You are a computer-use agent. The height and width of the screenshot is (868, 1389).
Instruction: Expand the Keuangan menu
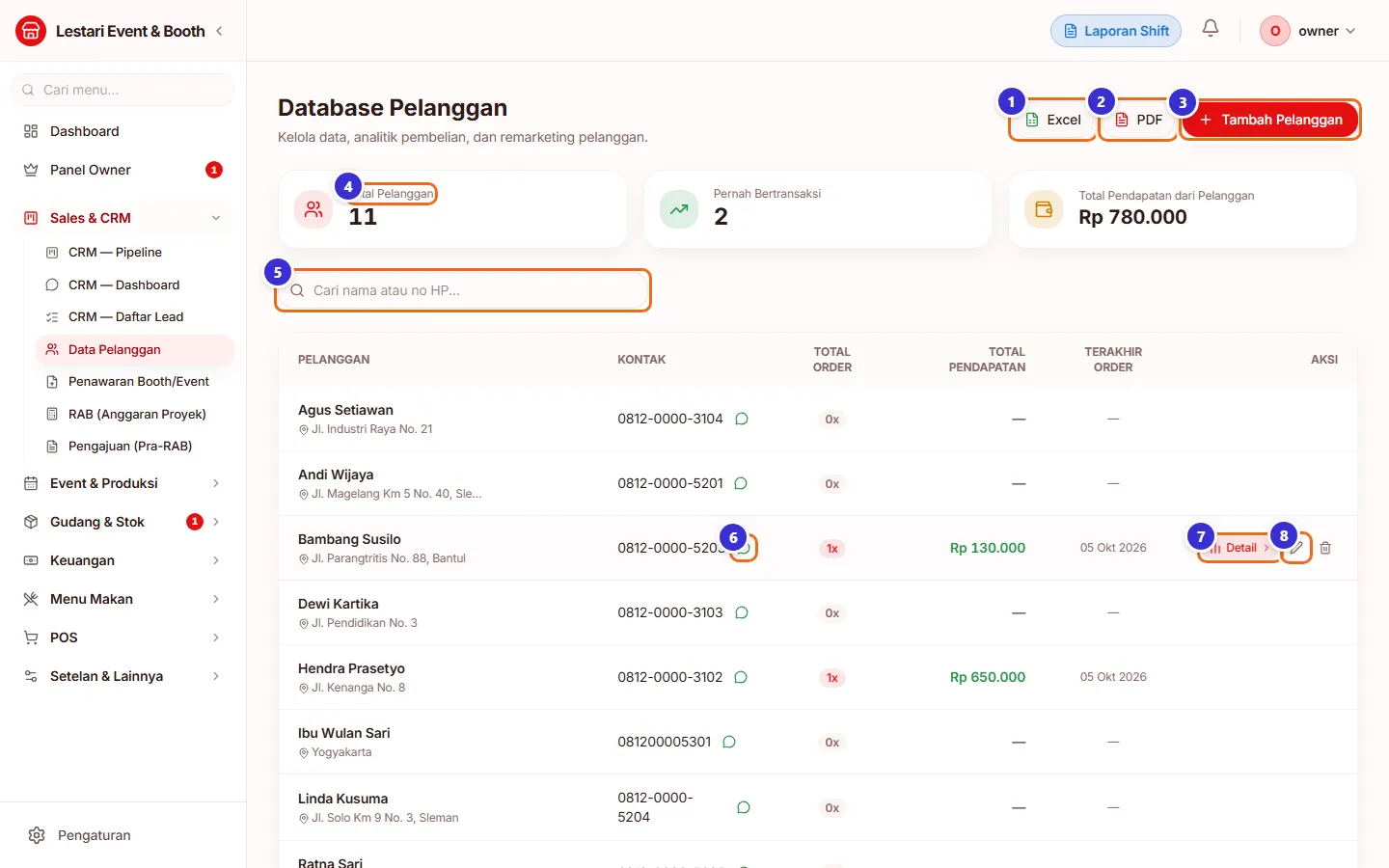click(x=123, y=560)
